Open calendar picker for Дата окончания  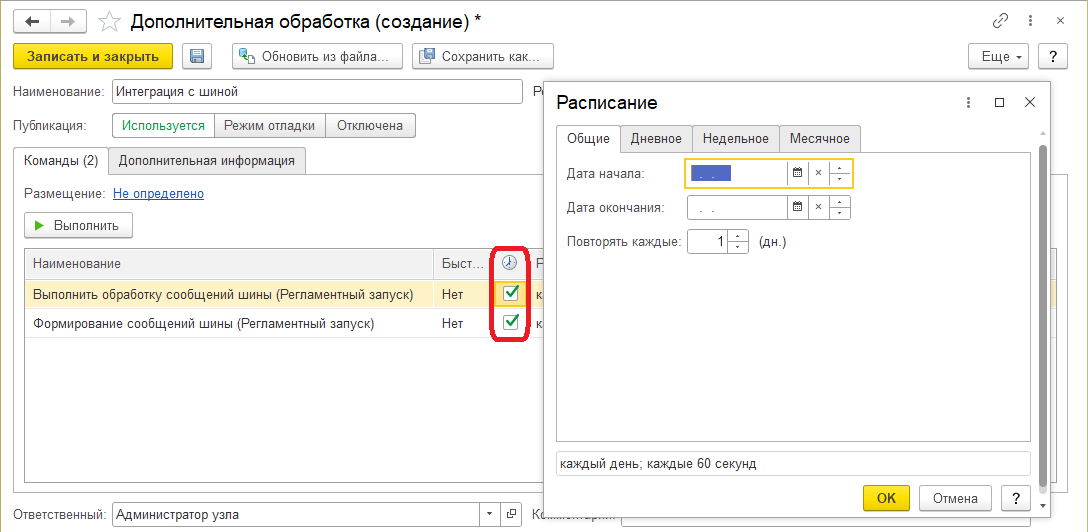point(797,208)
